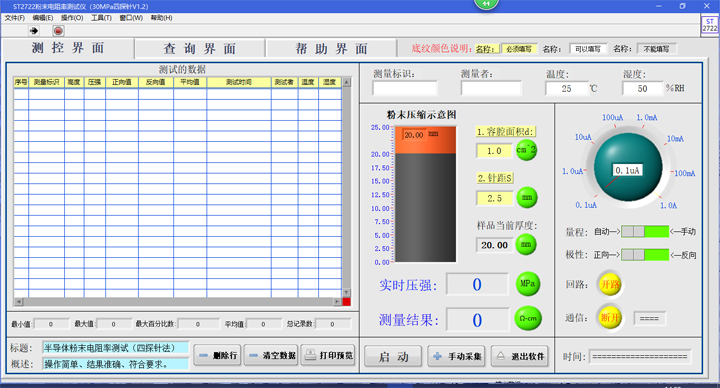Click the 删除行 button

[217, 355]
